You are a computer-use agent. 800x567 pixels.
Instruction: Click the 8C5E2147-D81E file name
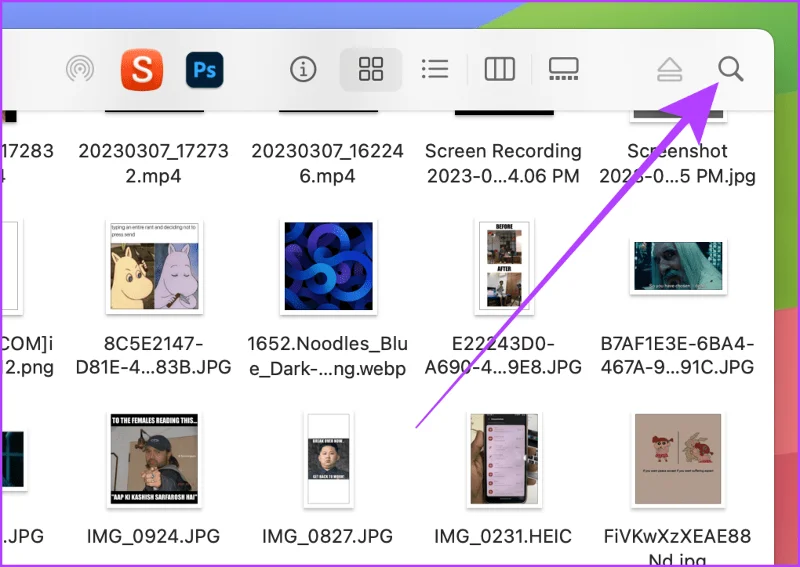point(154,355)
